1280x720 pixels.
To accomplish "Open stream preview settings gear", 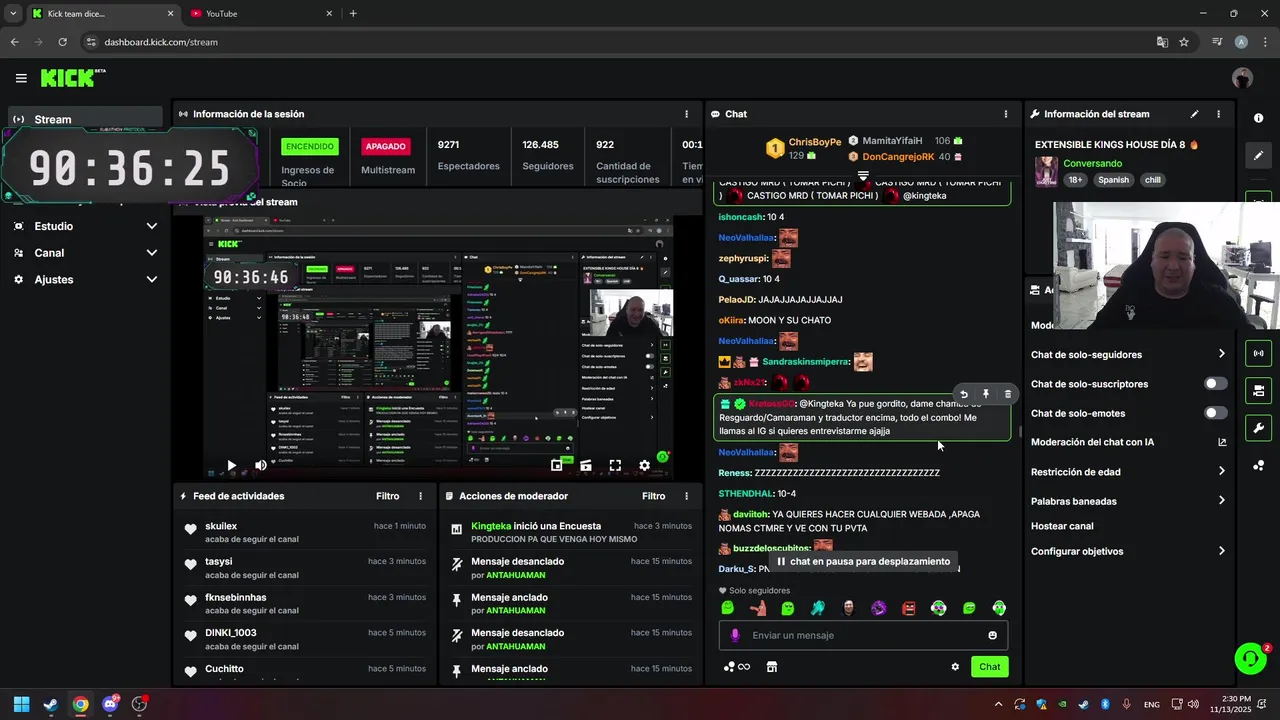I will (x=644, y=465).
